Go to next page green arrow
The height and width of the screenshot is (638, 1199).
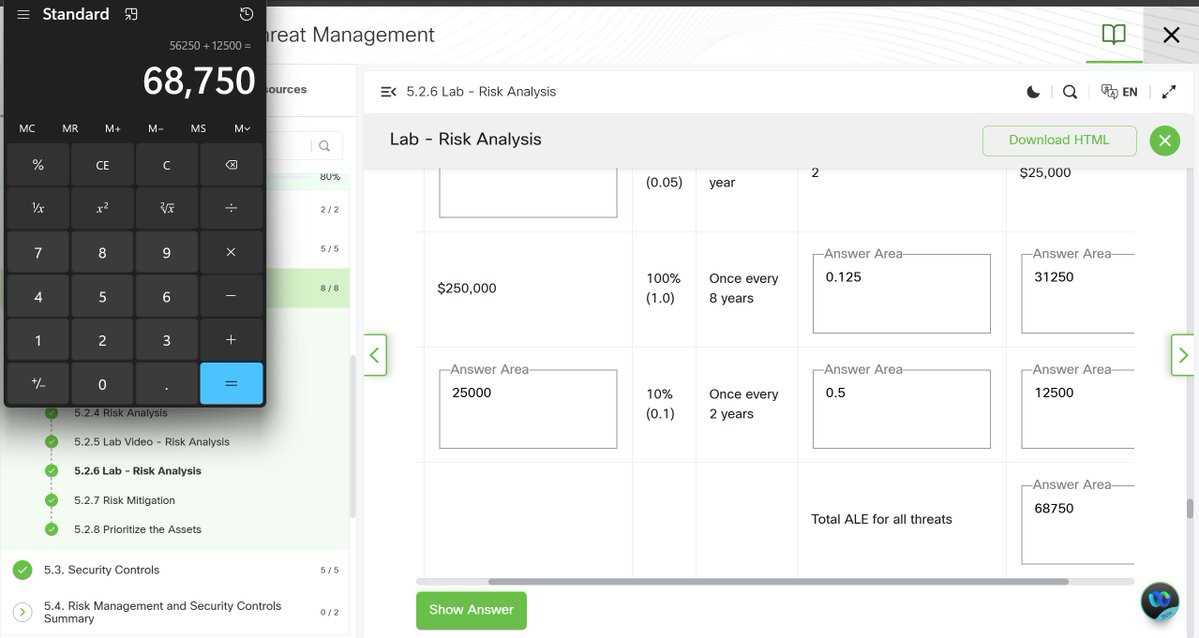tap(1182, 355)
